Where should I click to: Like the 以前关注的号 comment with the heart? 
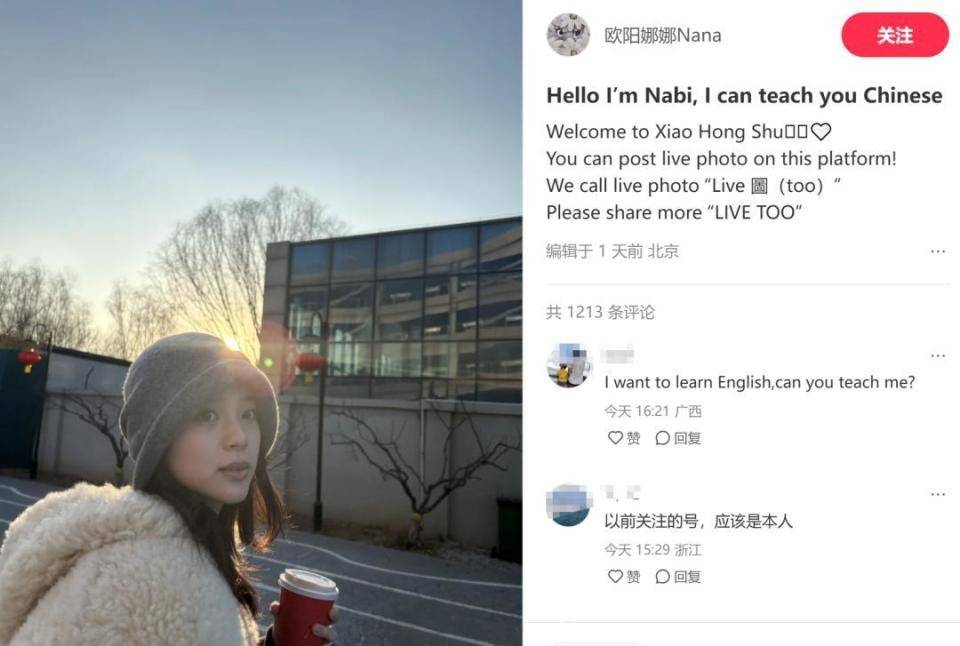pos(624,576)
